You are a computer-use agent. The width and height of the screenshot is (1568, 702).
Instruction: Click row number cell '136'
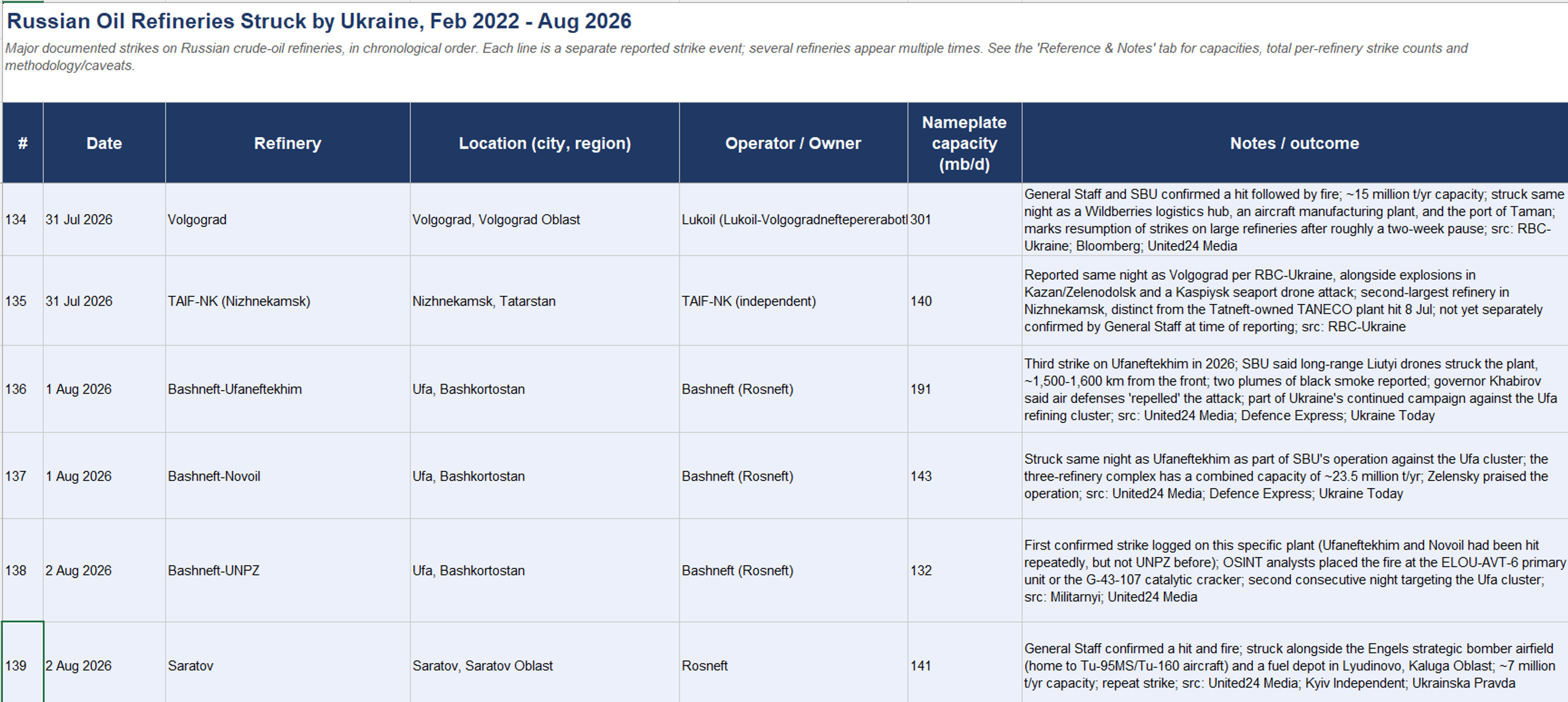point(22,389)
